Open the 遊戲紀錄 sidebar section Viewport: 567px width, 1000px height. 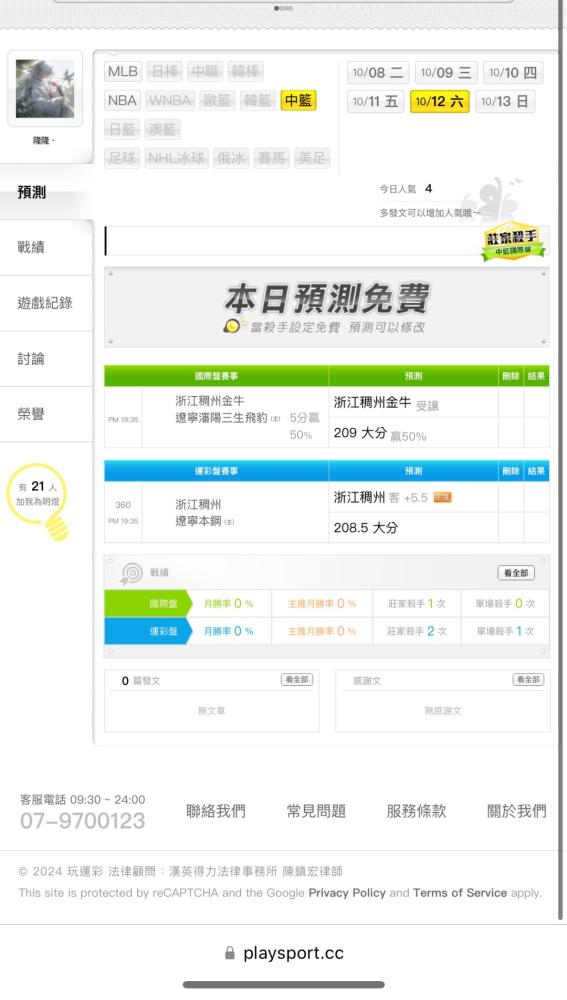[x=46, y=303]
